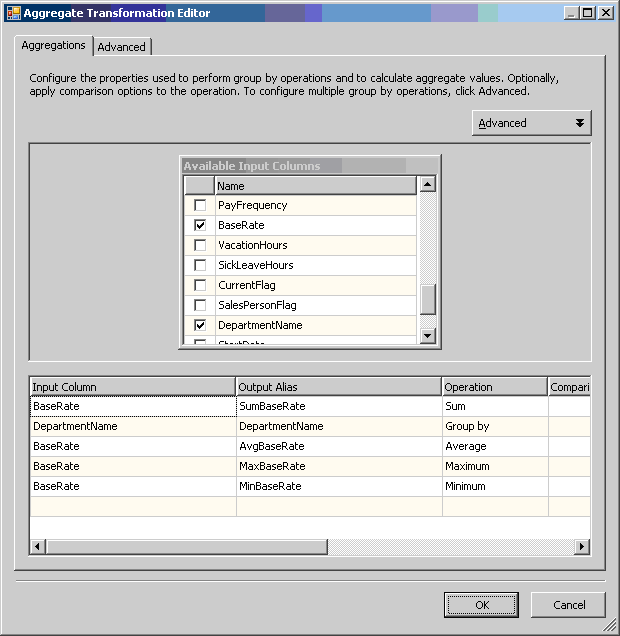This screenshot has height=636, width=620.
Task: Open Operation cell showing Group by
Action: (494, 427)
